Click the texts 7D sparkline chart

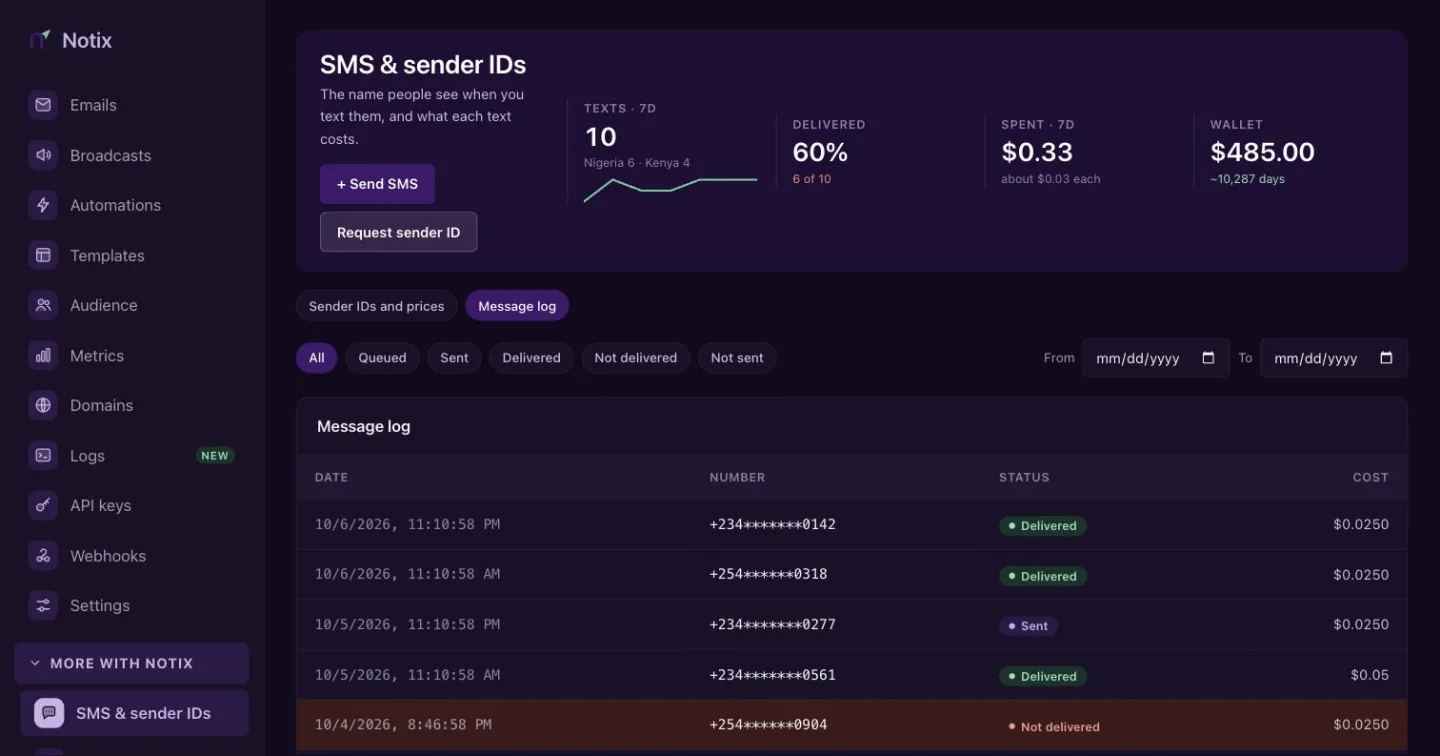pos(670,190)
